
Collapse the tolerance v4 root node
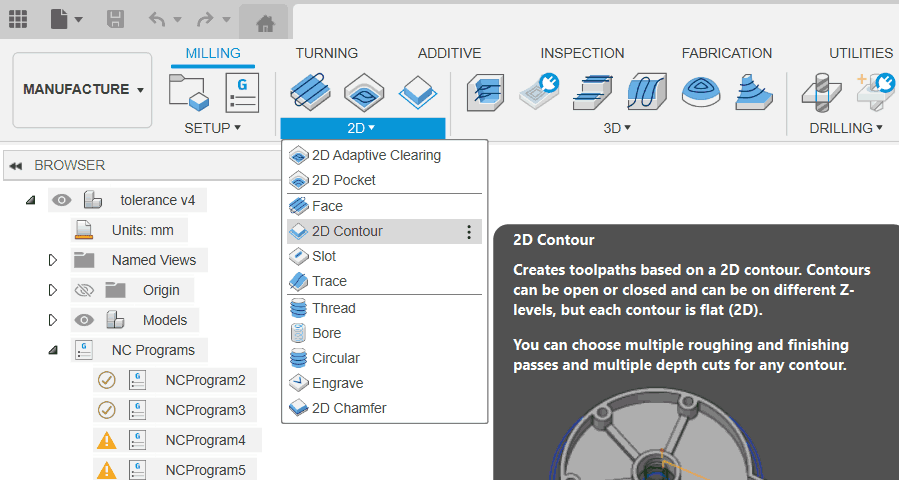coord(30,200)
